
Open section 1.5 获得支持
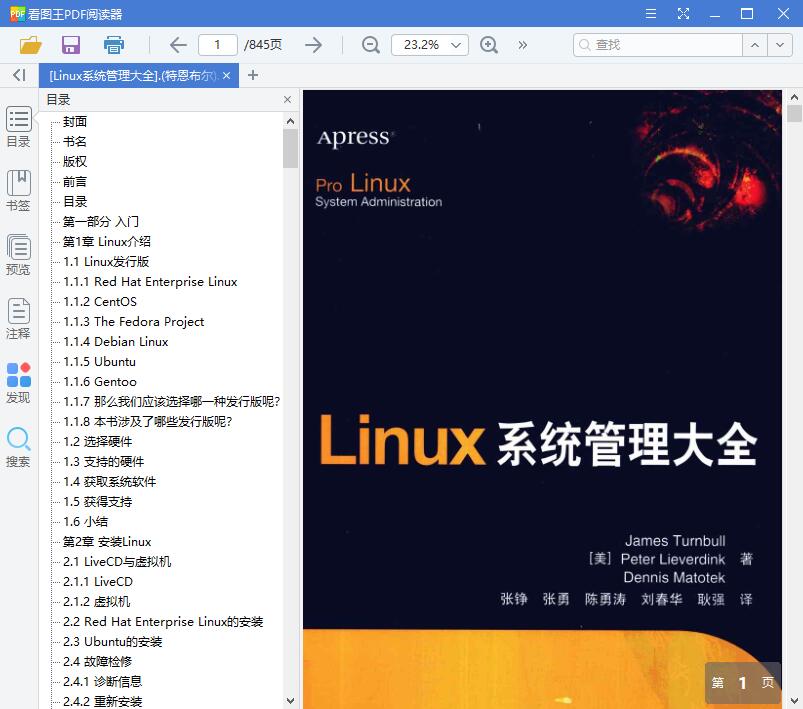tap(98, 501)
